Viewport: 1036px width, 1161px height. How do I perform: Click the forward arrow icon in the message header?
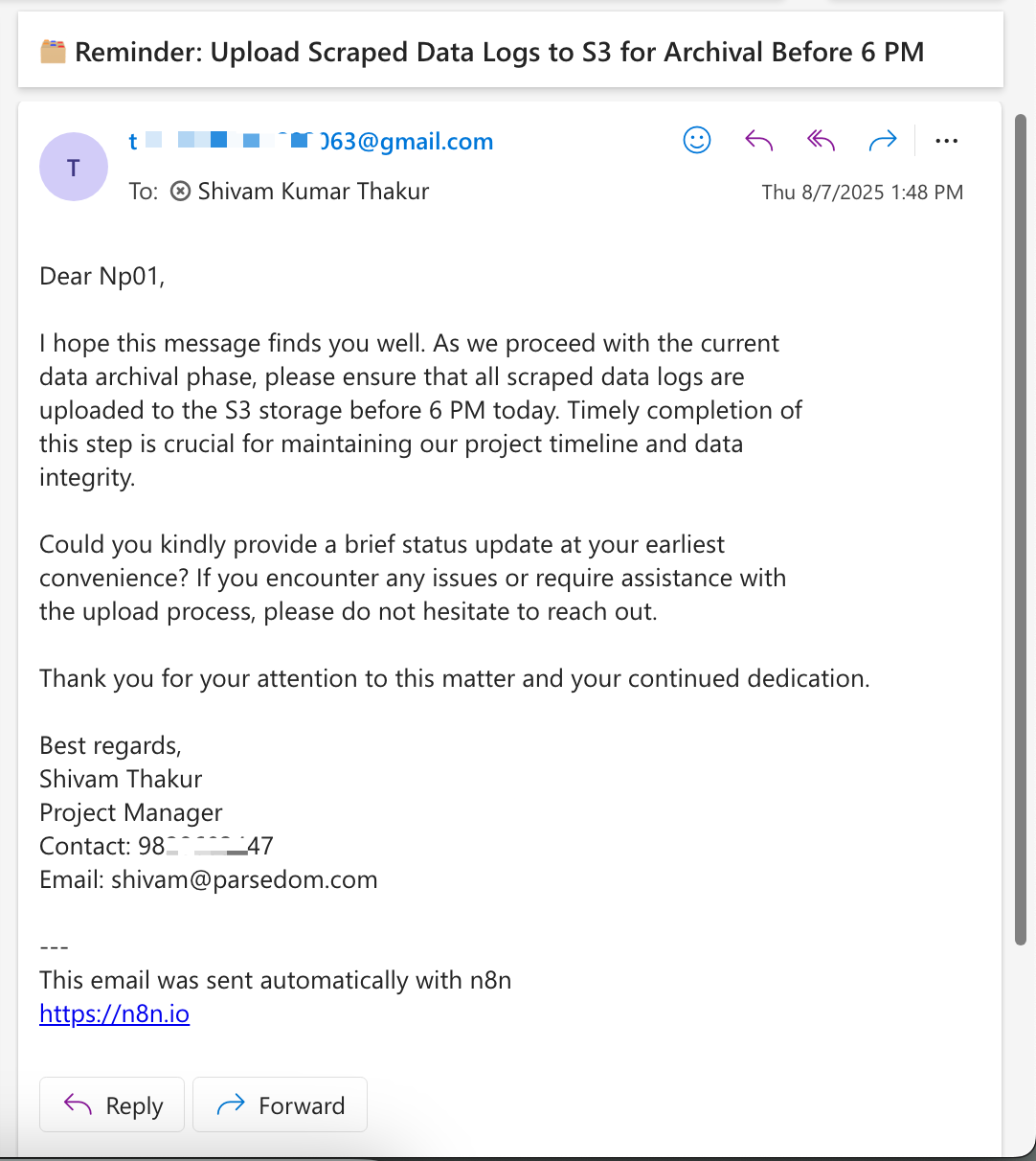click(882, 141)
